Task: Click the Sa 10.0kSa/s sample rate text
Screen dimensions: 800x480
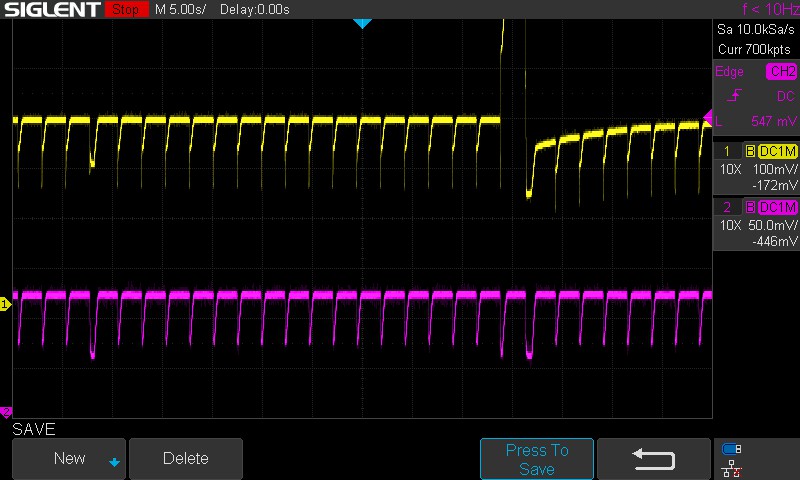Action: [x=756, y=30]
